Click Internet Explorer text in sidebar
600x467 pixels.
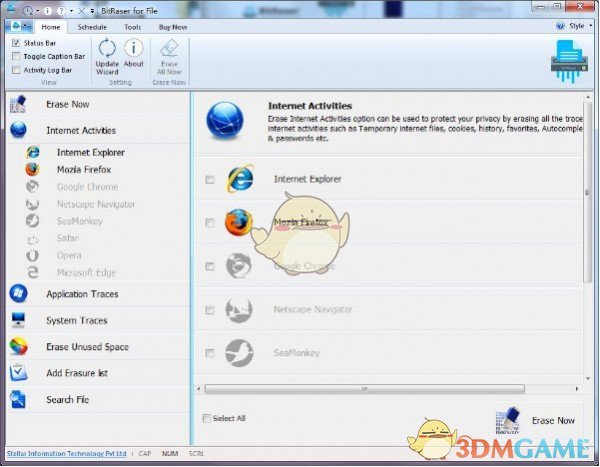[91, 152]
